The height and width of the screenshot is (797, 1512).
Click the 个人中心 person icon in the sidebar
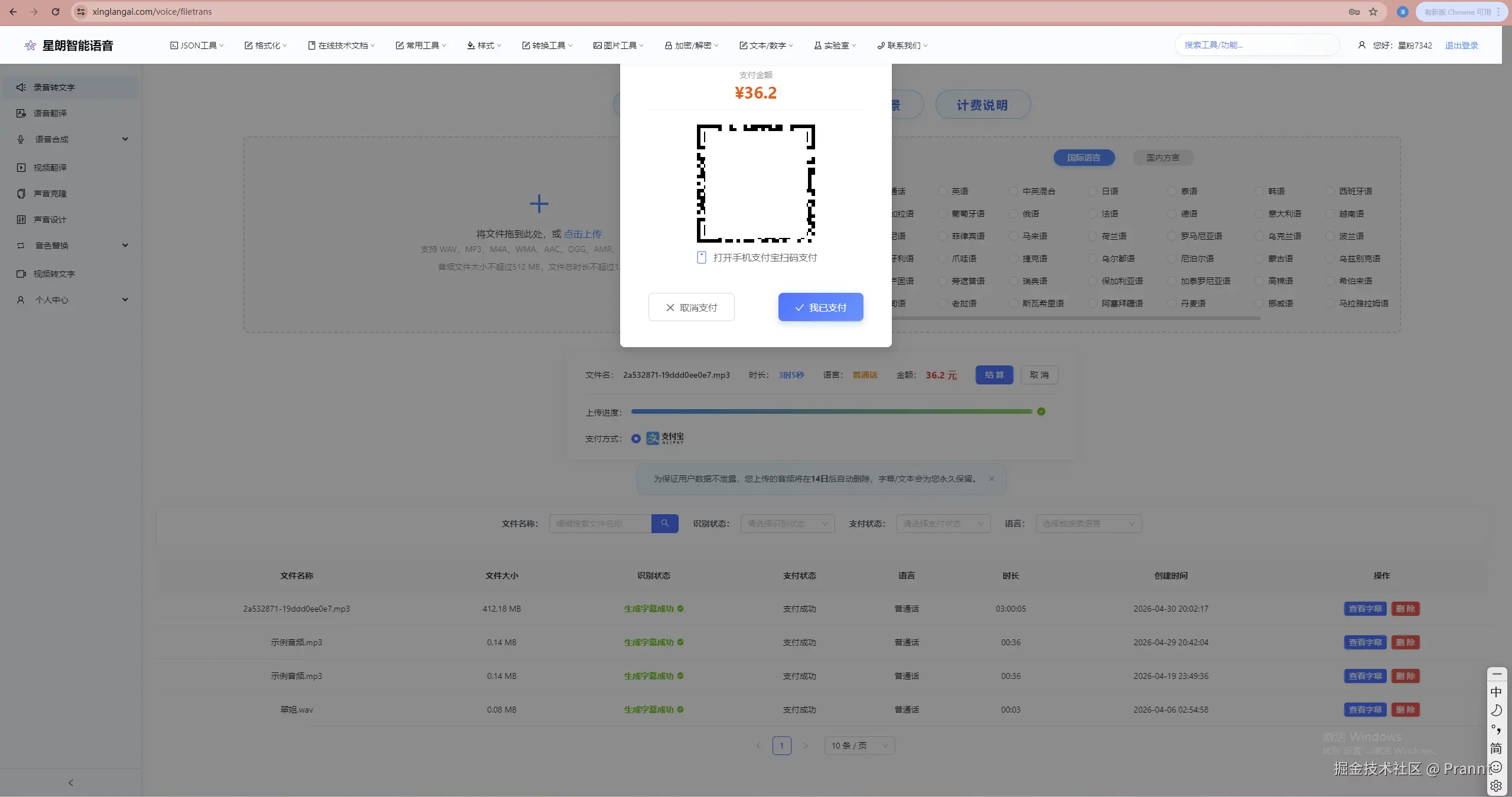21,300
